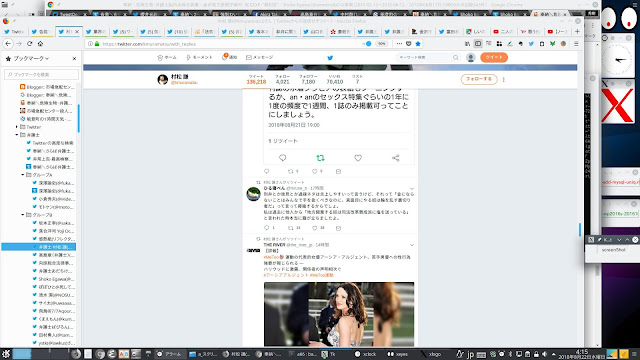The width and height of the screenshot is (640, 360).
Task: Open the start menu icon on taskbar
Action: pyautogui.click(x=6, y=354)
